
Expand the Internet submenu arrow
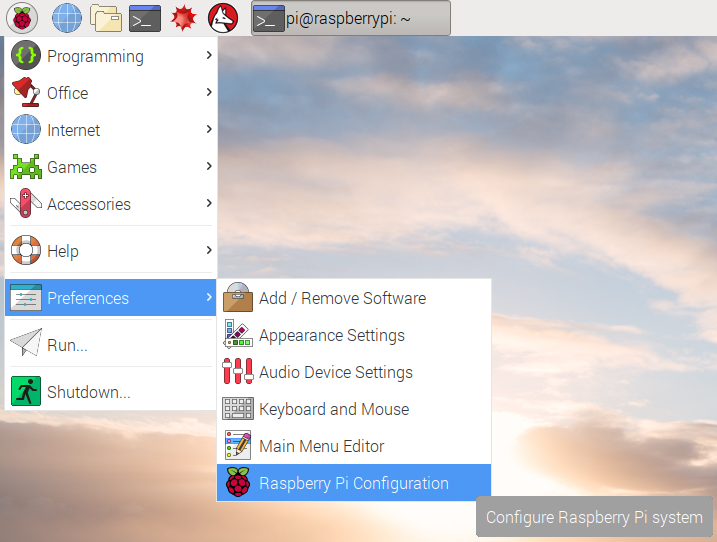[x=209, y=129]
